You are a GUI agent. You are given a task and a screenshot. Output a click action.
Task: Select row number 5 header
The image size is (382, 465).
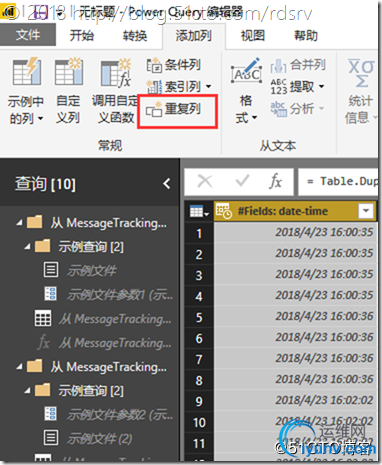click(x=199, y=317)
